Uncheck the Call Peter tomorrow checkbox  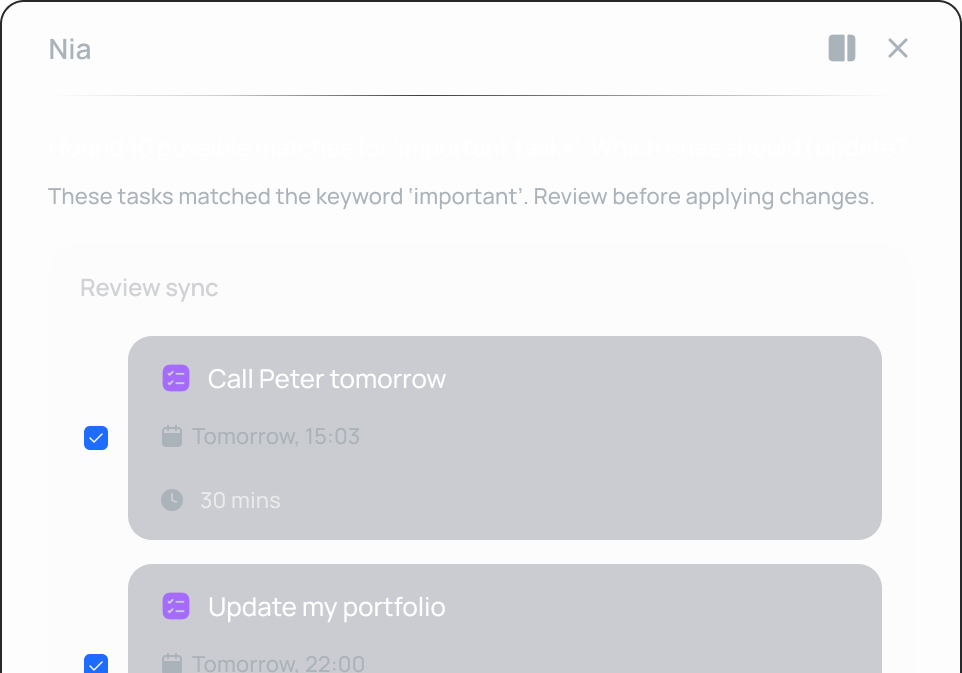pos(96,438)
